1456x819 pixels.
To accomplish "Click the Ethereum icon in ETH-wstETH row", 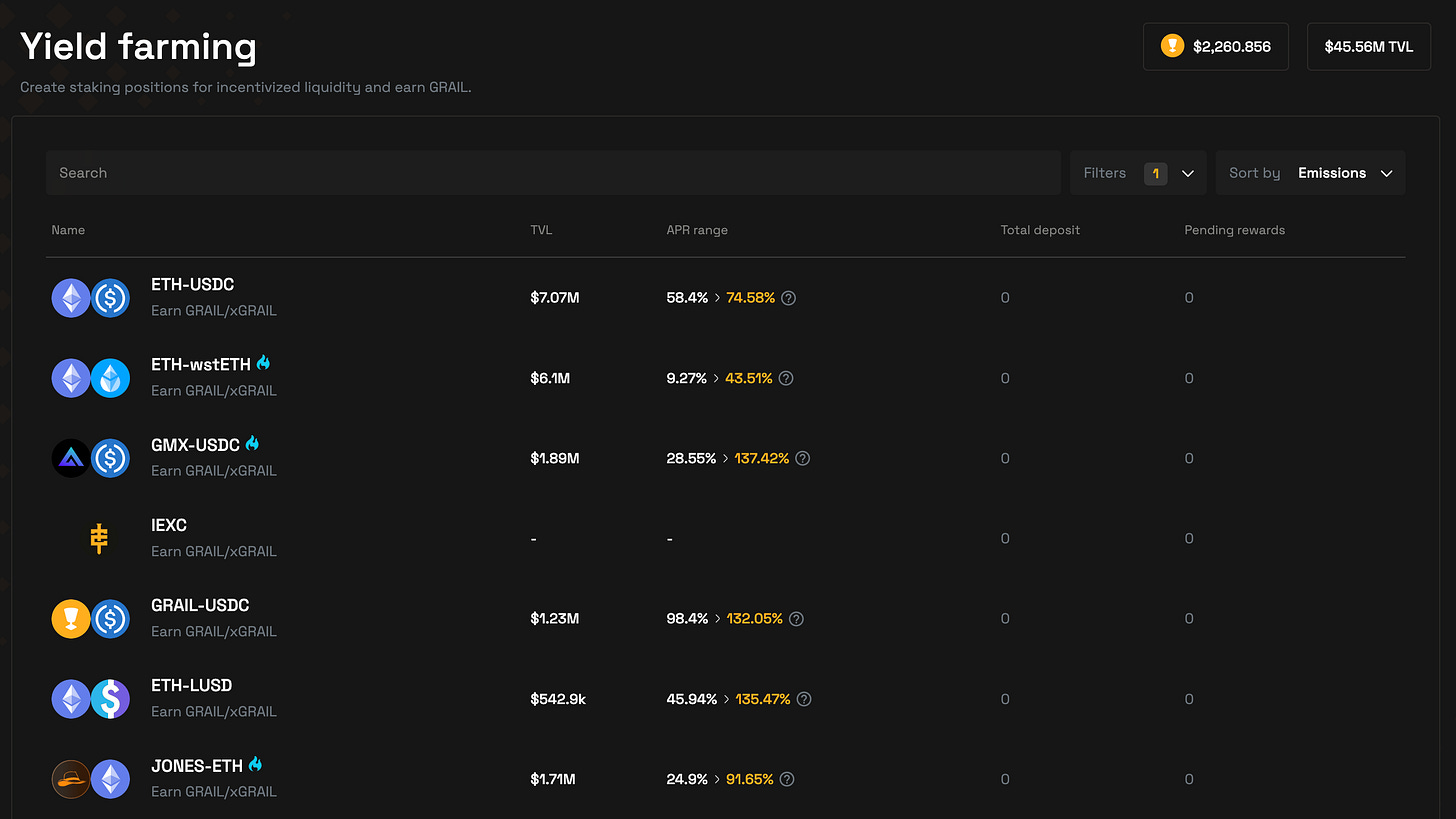I will click(x=71, y=378).
